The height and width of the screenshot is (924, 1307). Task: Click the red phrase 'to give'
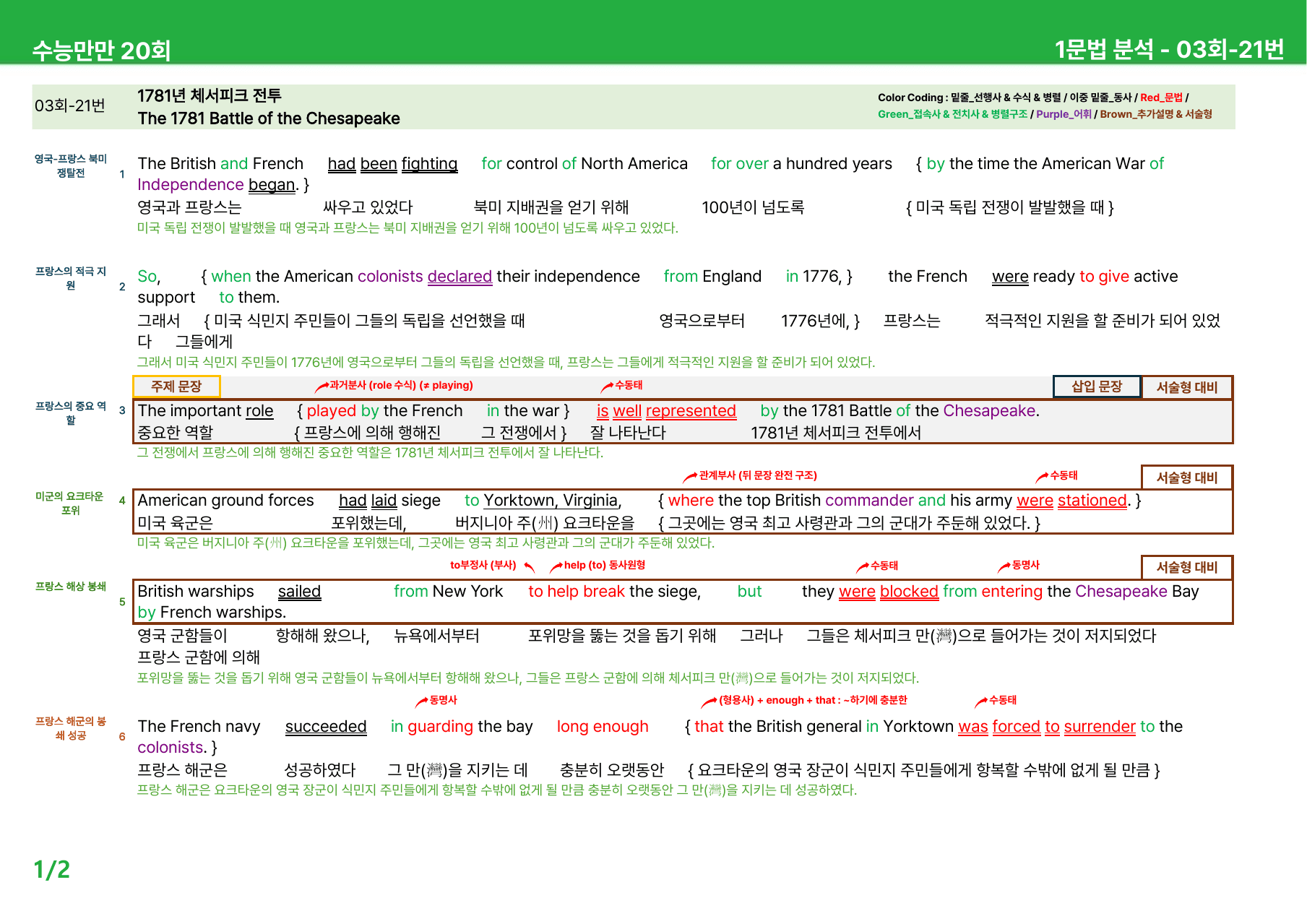1104,277
